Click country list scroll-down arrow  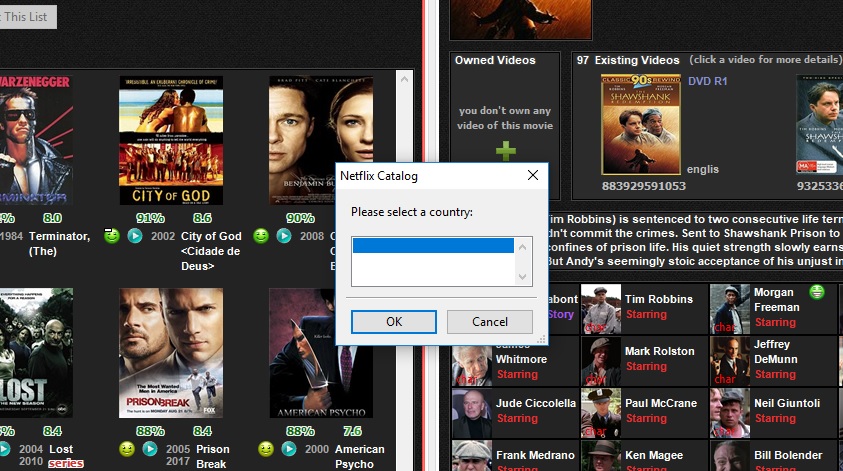point(523,277)
